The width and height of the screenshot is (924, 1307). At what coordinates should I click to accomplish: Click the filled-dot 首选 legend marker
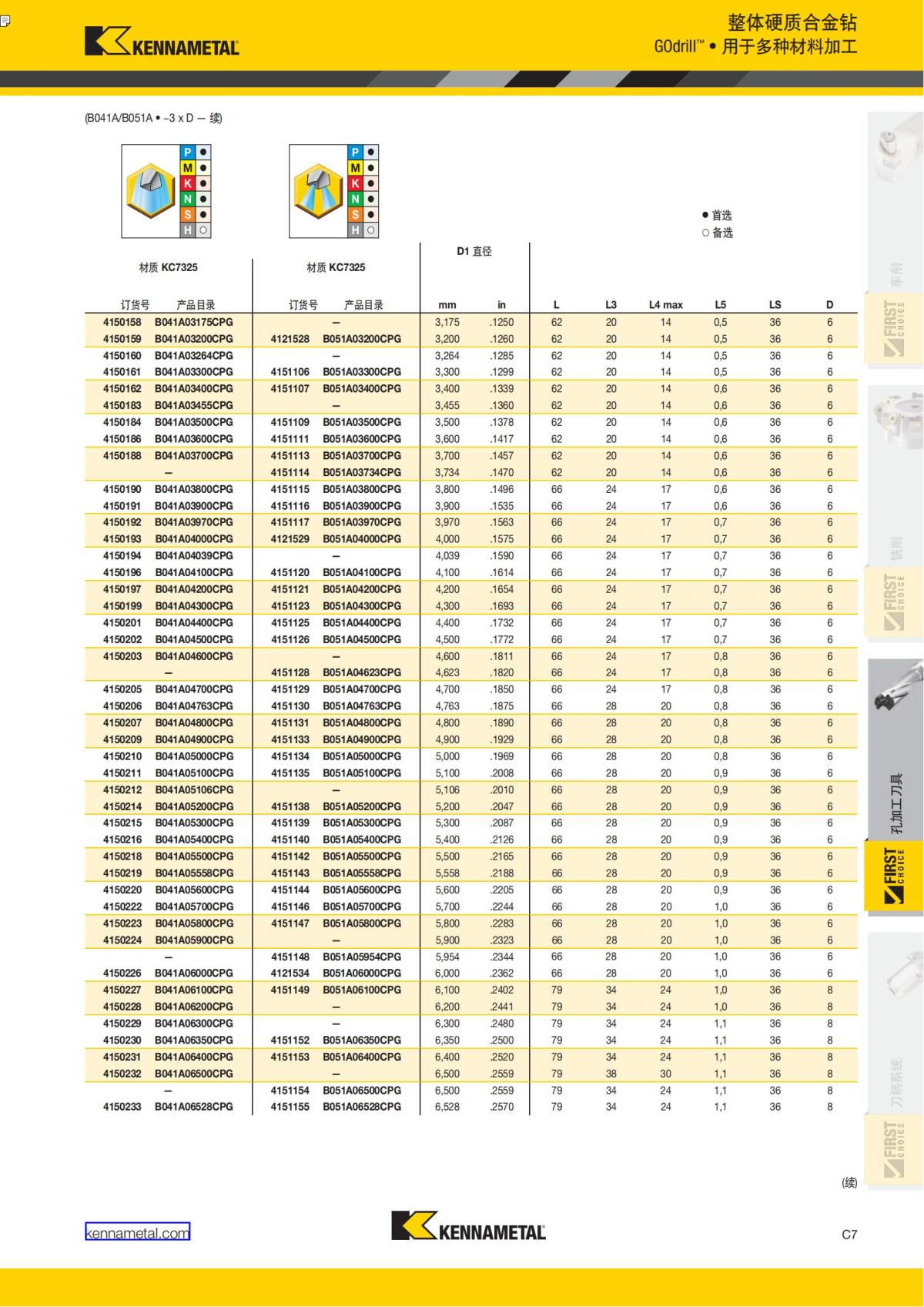tap(705, 215)
